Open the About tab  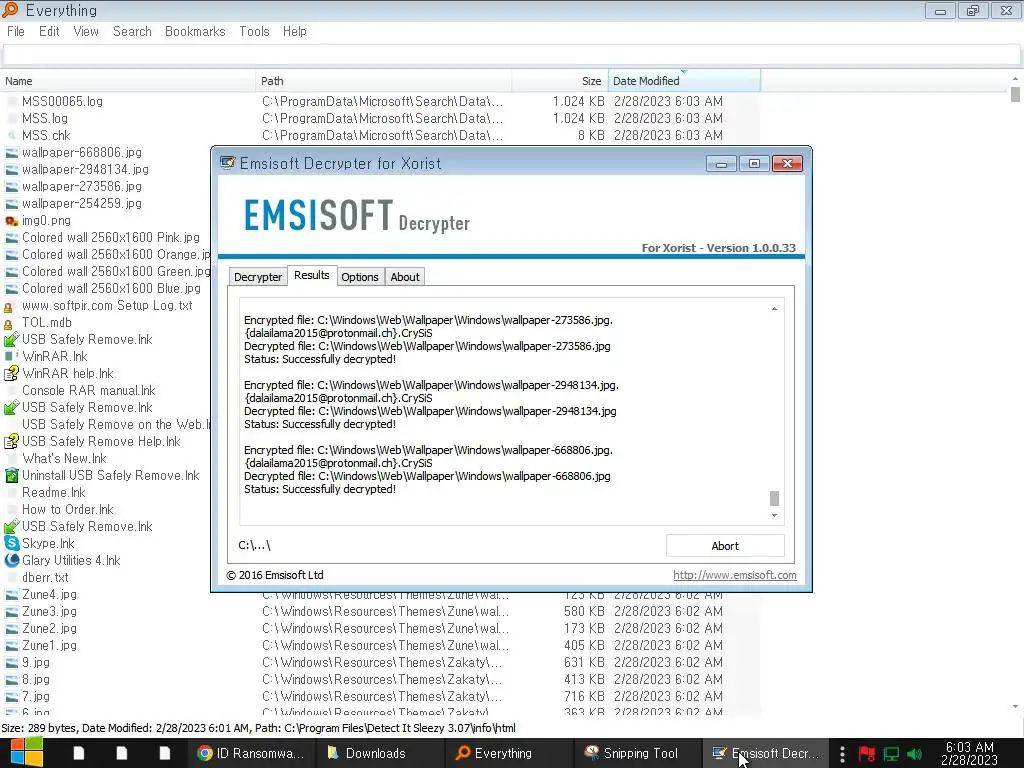[405, 277]
